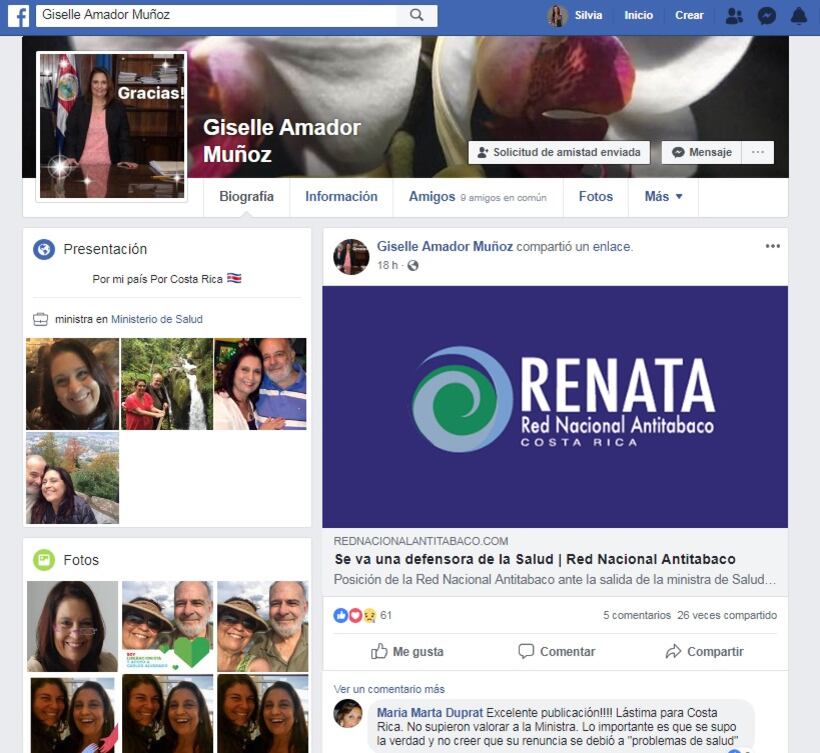Image resolution: width=820 pixels, height=753 pixels.
Task: Open the Ministerio de Salud link
Action: tap(156, 319)
